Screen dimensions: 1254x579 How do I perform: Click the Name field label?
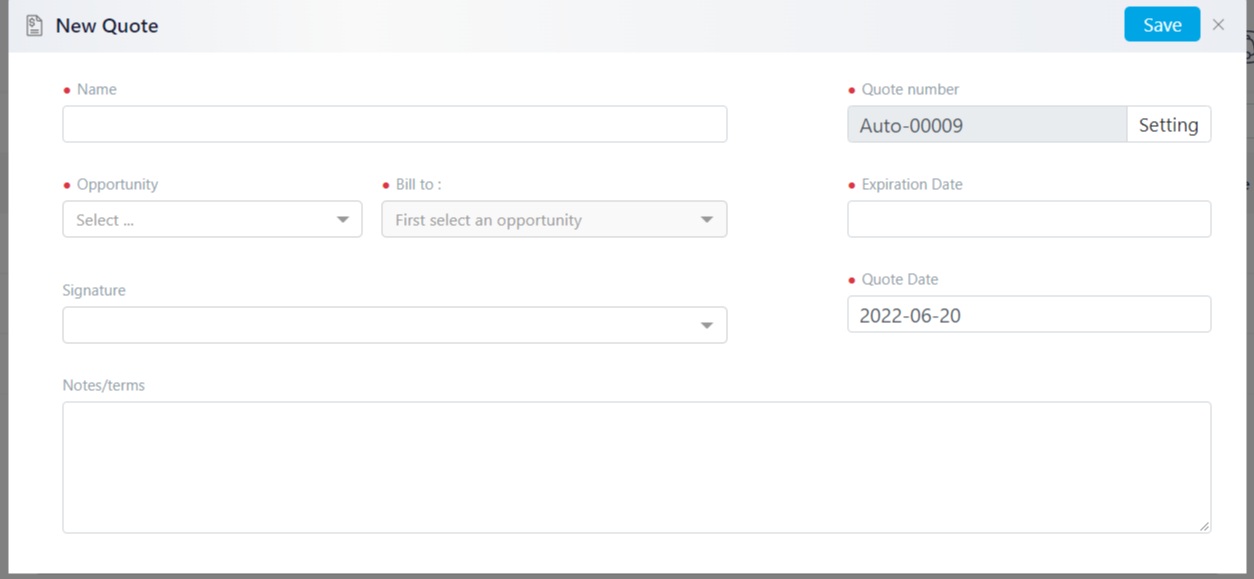(97, 89)
